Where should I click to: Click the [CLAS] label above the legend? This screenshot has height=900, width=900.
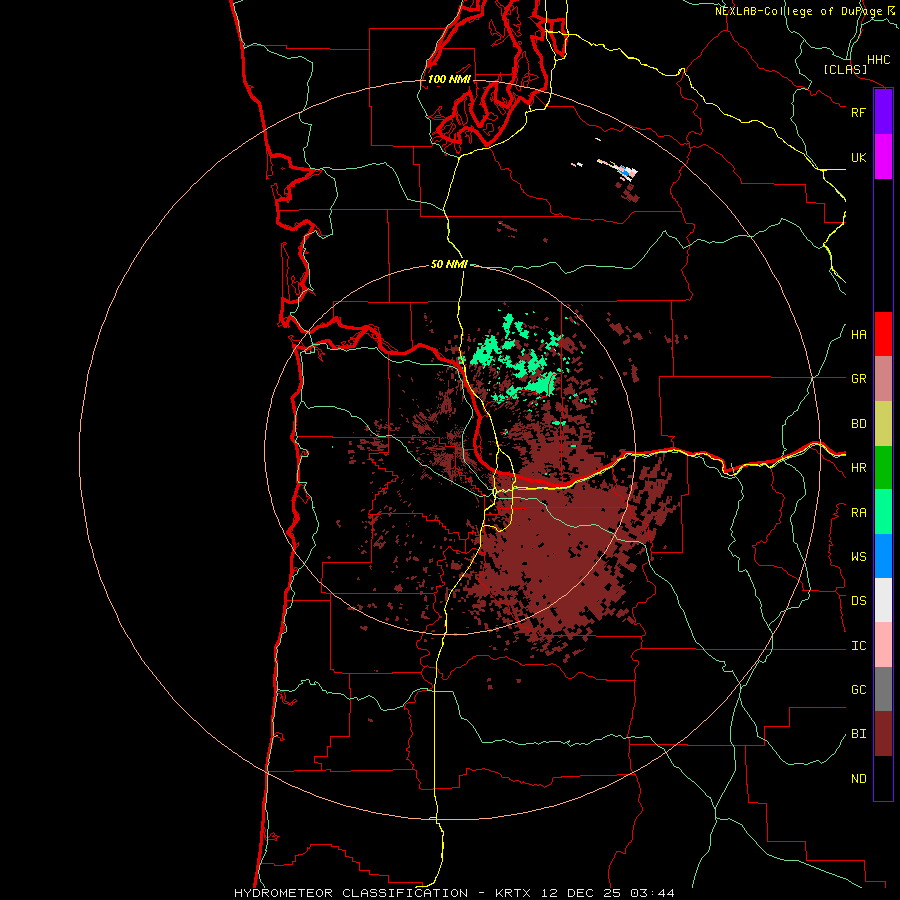pos(845,69)
